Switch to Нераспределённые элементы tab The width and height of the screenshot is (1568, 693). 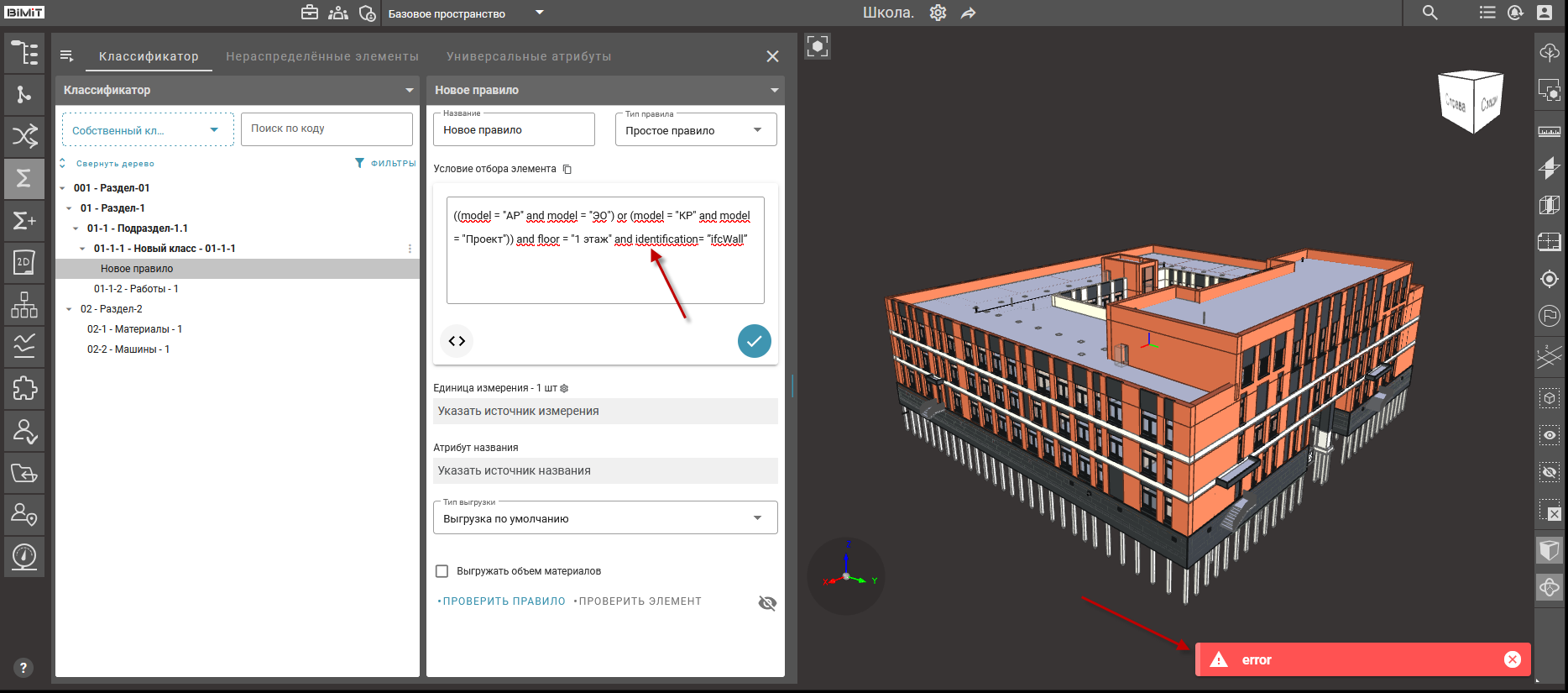(x=321, y=56)
